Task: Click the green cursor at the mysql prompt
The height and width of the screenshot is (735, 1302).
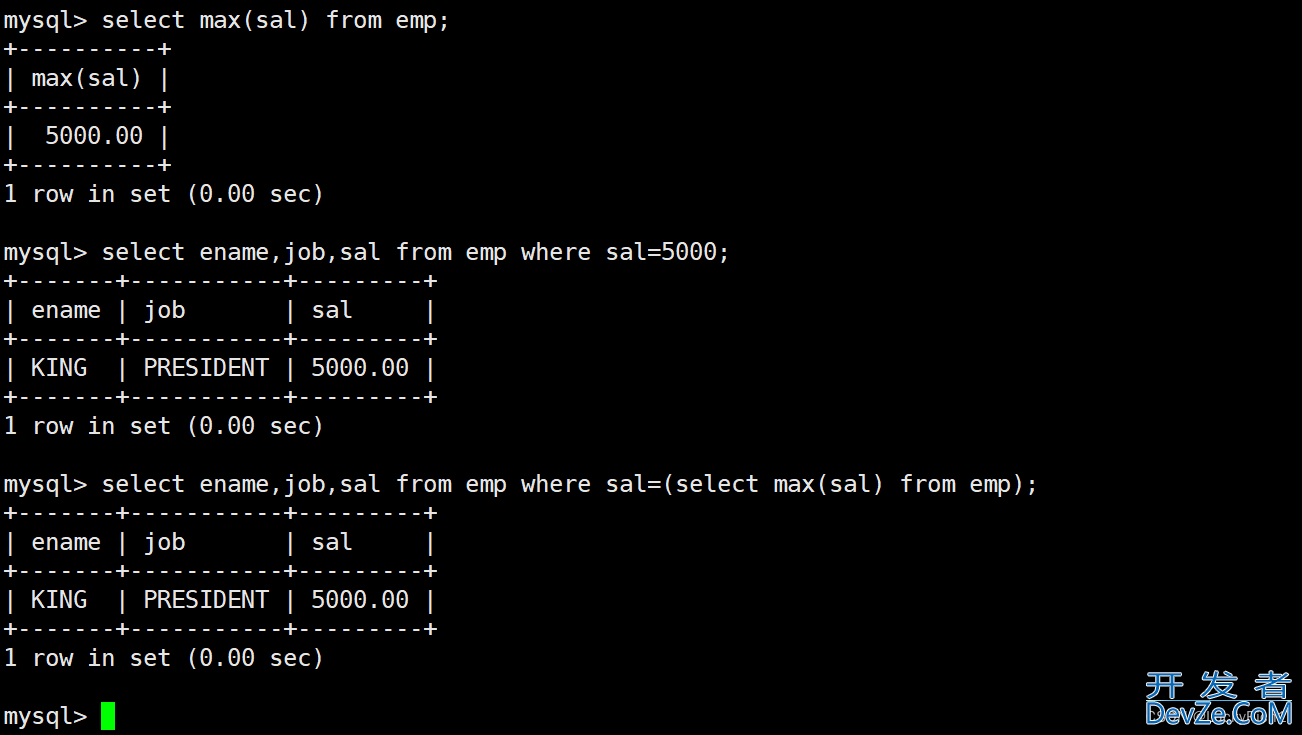Action: coord(108,716)
